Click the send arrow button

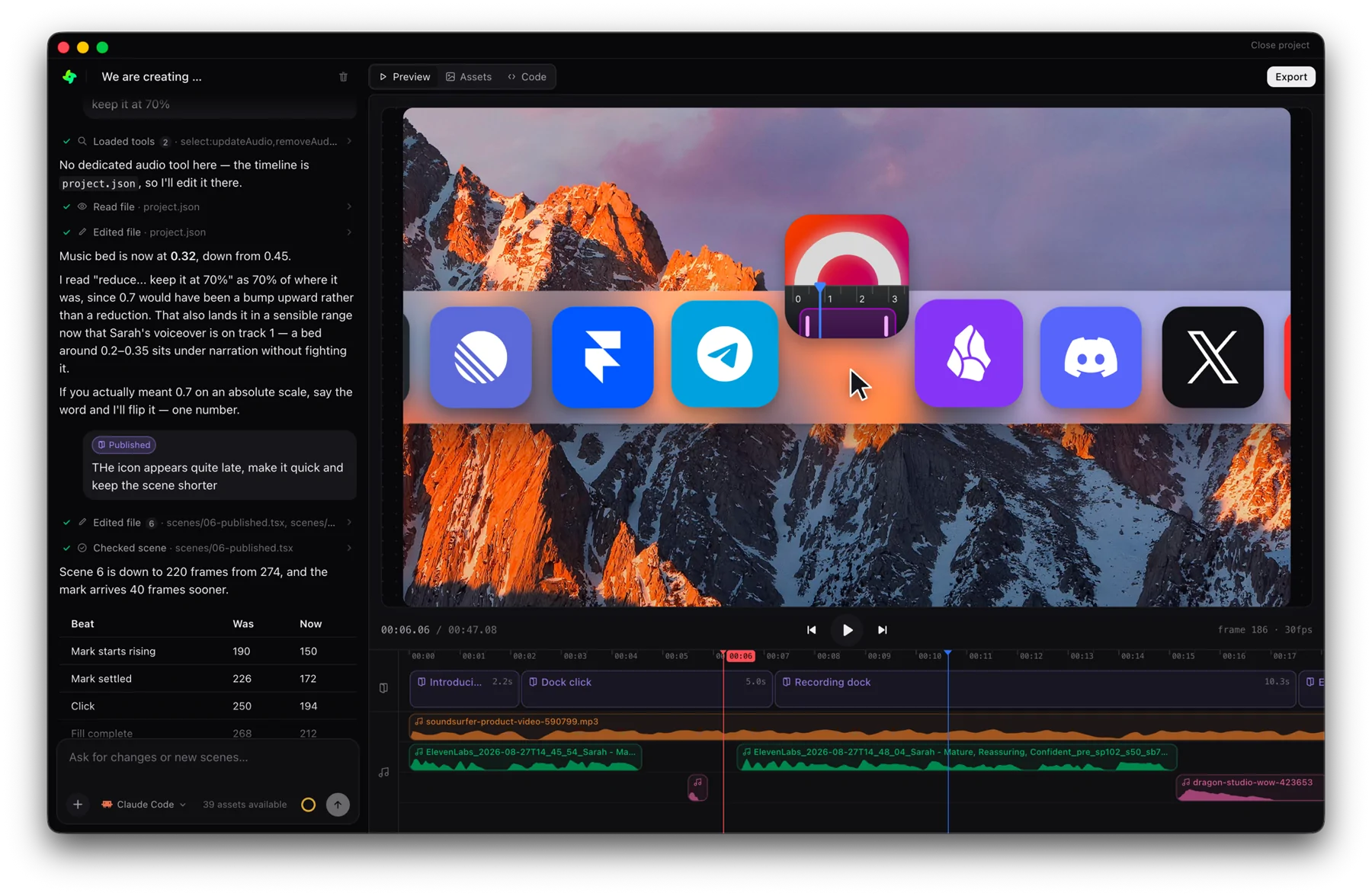coord(338,805)
